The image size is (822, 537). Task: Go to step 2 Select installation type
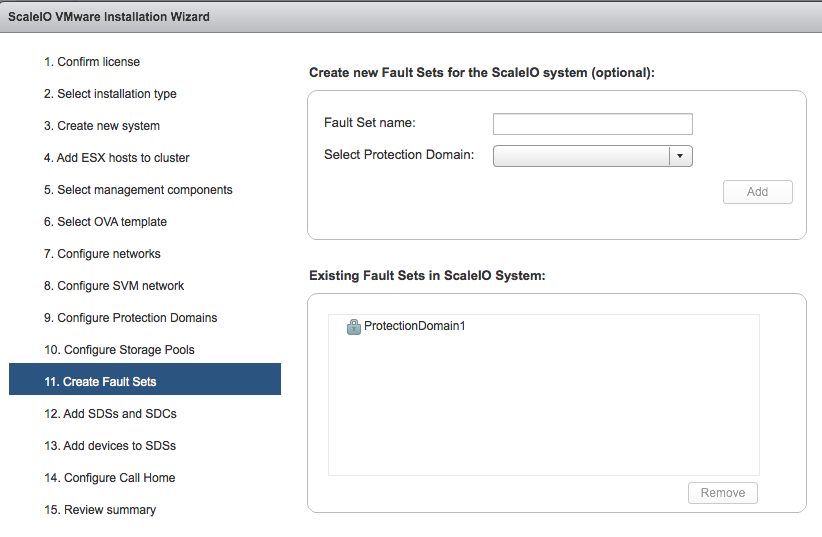coord(110,94)
